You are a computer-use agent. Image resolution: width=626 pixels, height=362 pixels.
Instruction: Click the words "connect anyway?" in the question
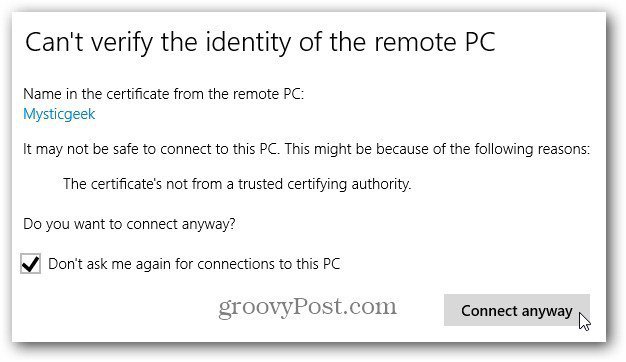pyautogui.click(x=180, y=224)
